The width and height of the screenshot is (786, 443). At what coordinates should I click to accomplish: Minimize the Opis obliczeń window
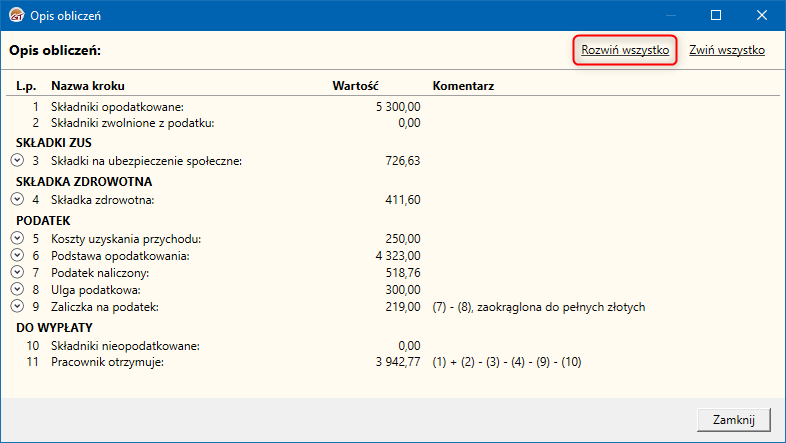671,16
